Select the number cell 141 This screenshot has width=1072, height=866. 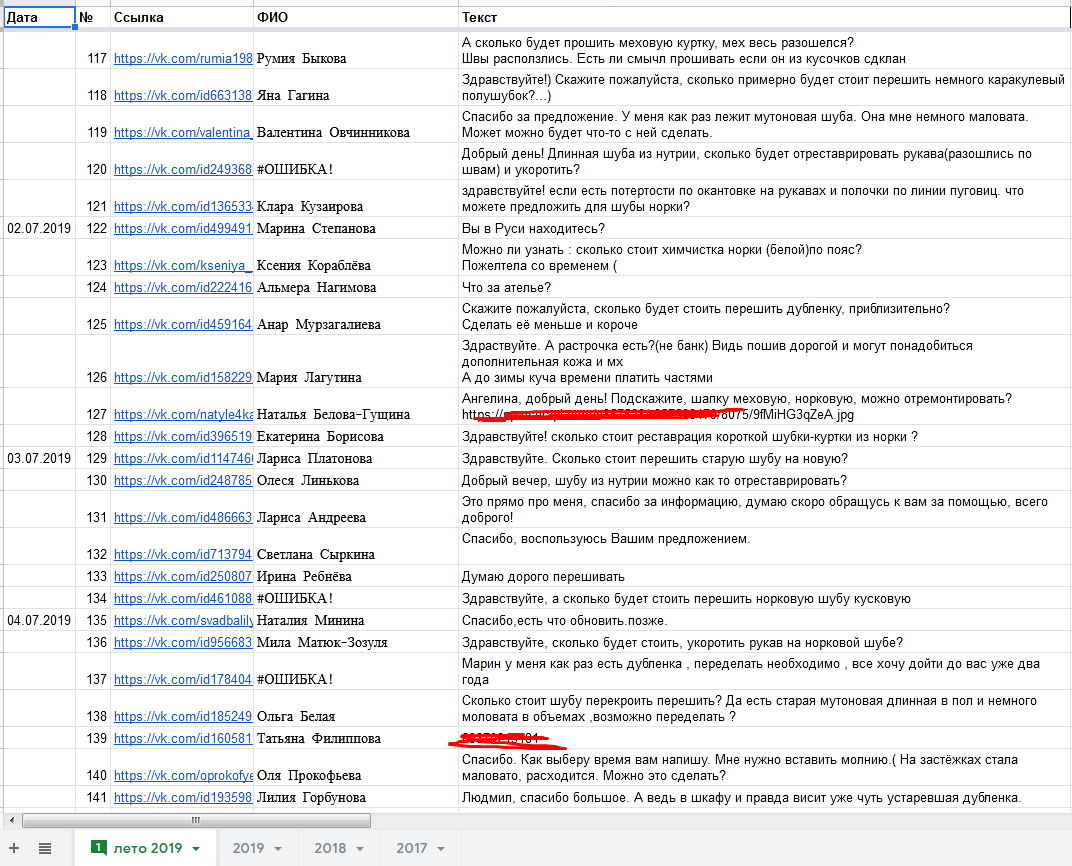[x=93, y=797]
